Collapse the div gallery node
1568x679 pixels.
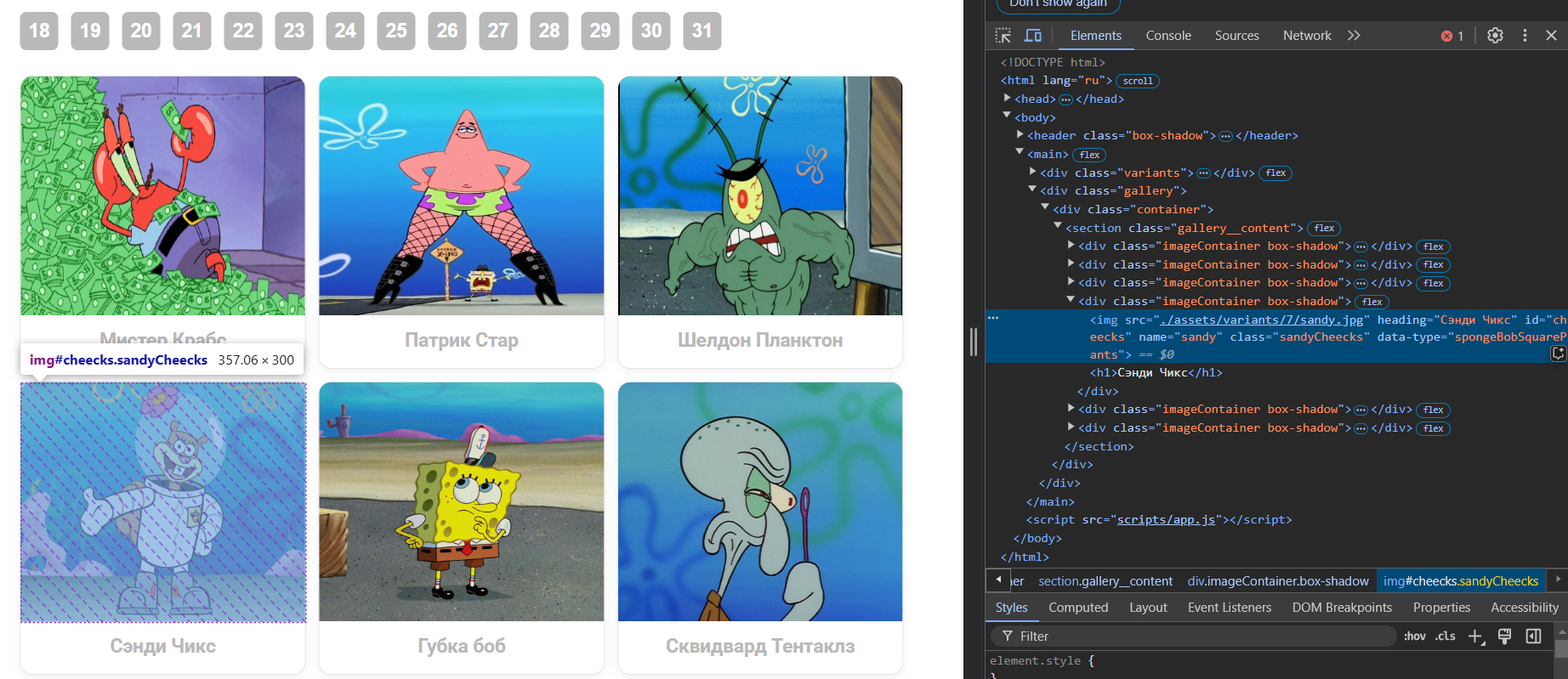1033,190
